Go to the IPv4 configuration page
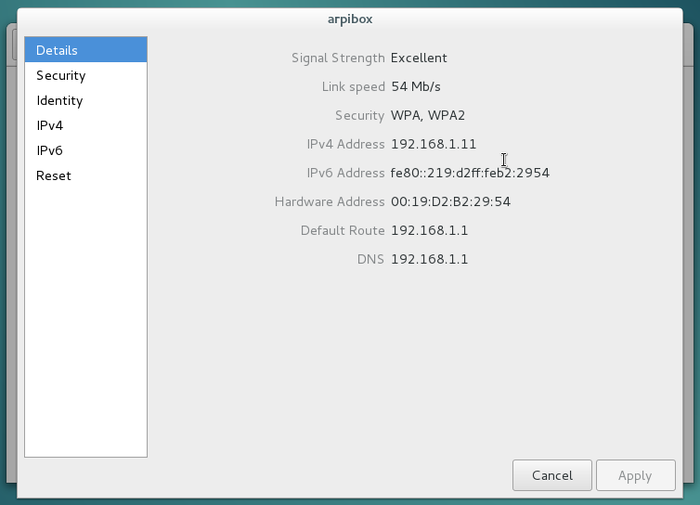The width and height of the screenshot is (700, 505). click(x=86, y=125)
